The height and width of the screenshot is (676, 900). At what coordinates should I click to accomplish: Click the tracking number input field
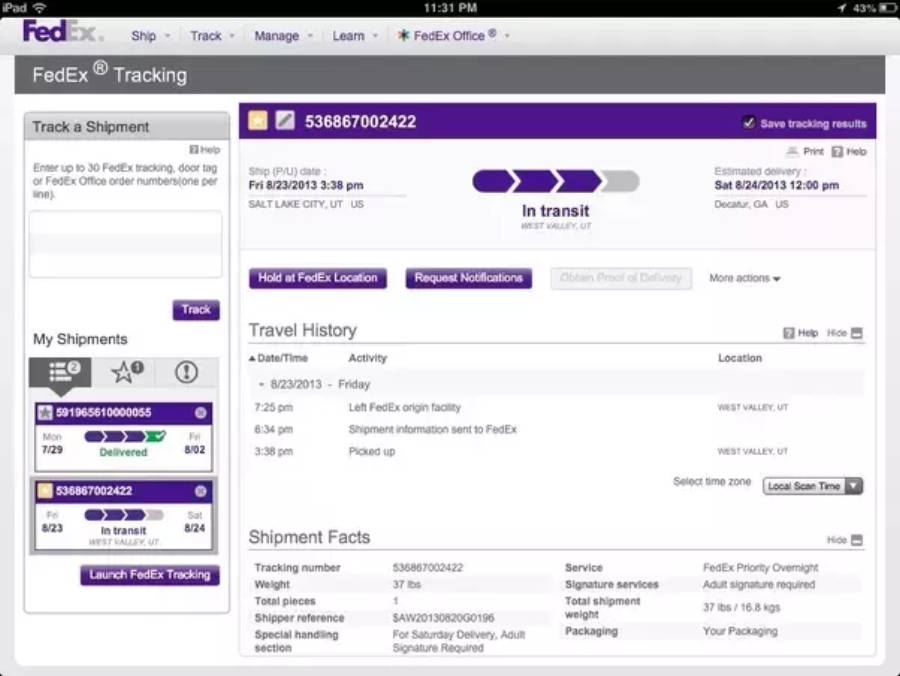pos(125,244)
